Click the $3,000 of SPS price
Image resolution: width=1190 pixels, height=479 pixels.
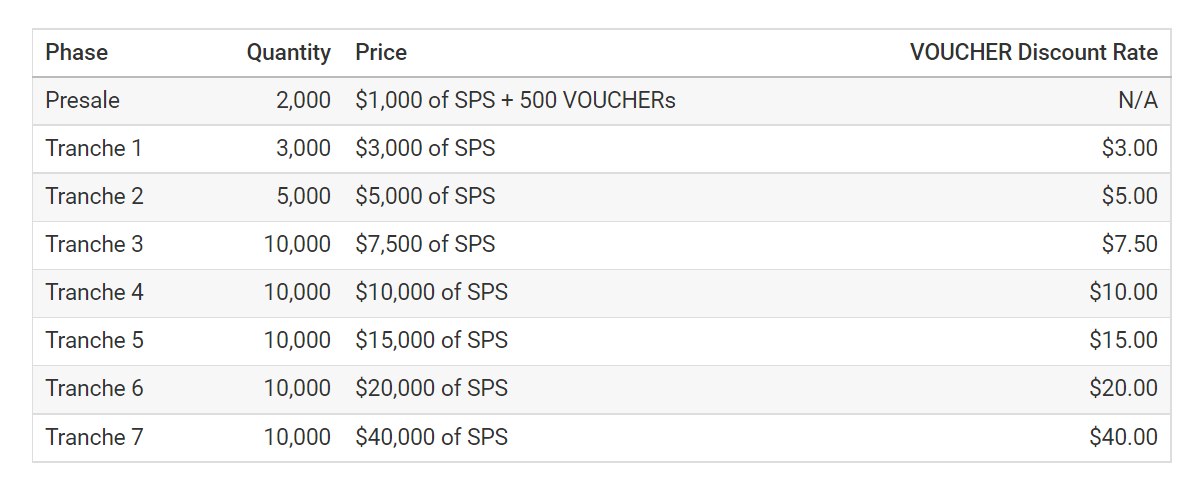point(425,148)
